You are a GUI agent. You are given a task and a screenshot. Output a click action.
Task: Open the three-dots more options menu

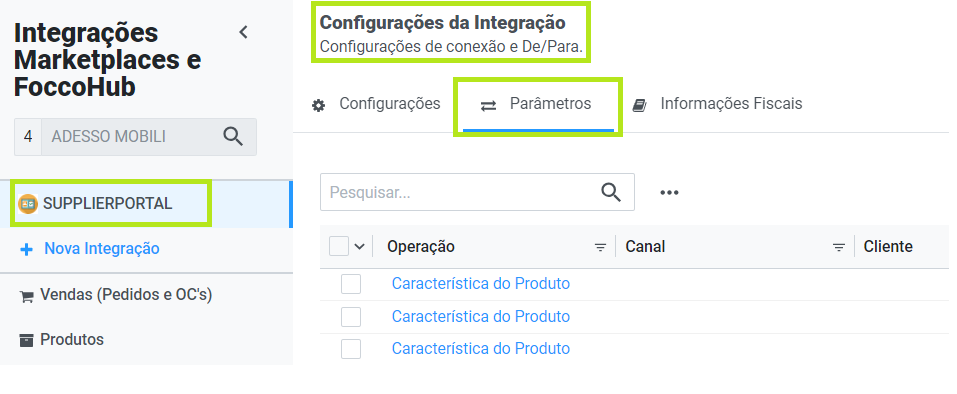670,193
